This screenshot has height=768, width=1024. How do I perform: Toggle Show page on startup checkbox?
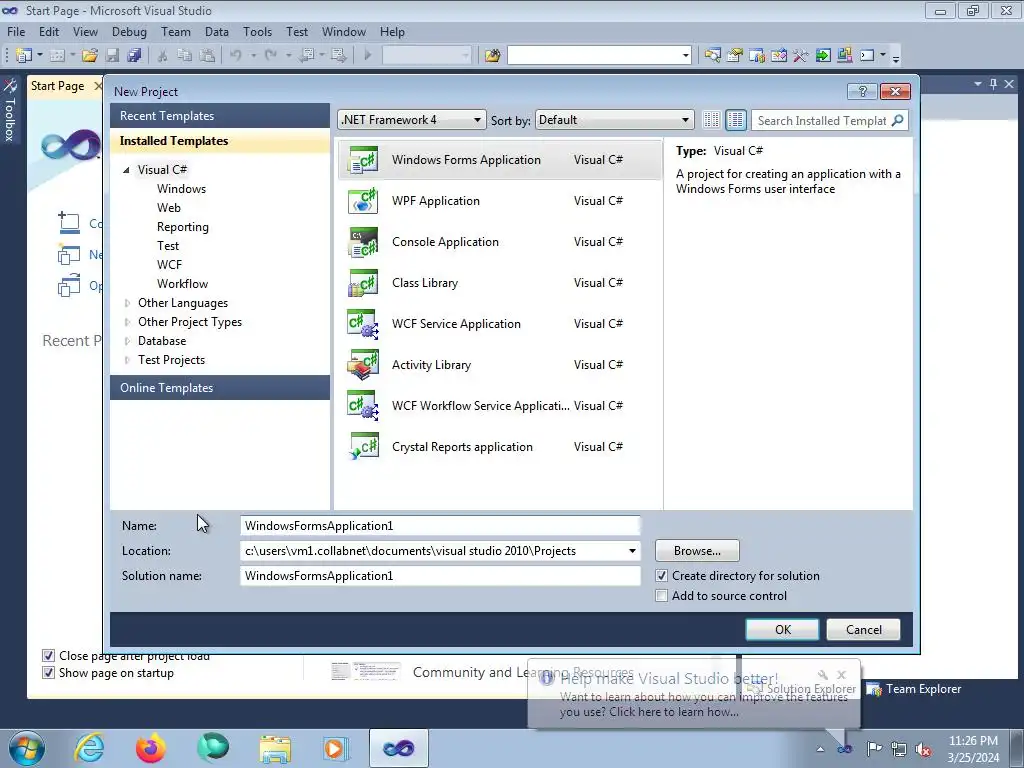point(48,673)
